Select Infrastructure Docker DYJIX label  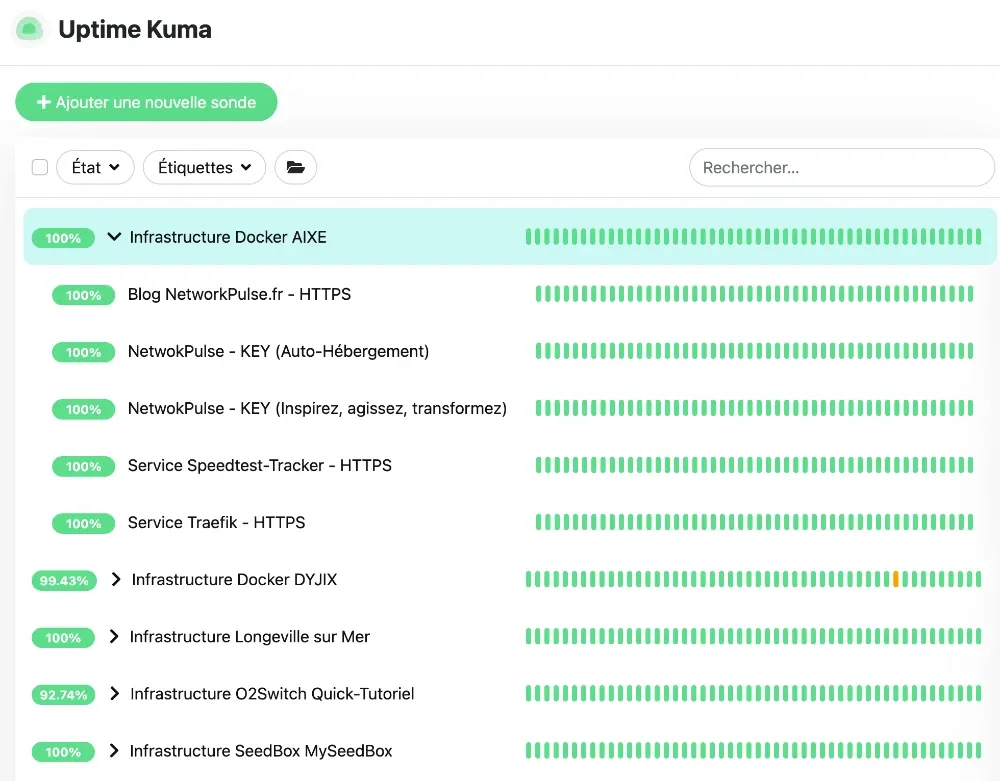pyautogui.click(x=234, y=580)
